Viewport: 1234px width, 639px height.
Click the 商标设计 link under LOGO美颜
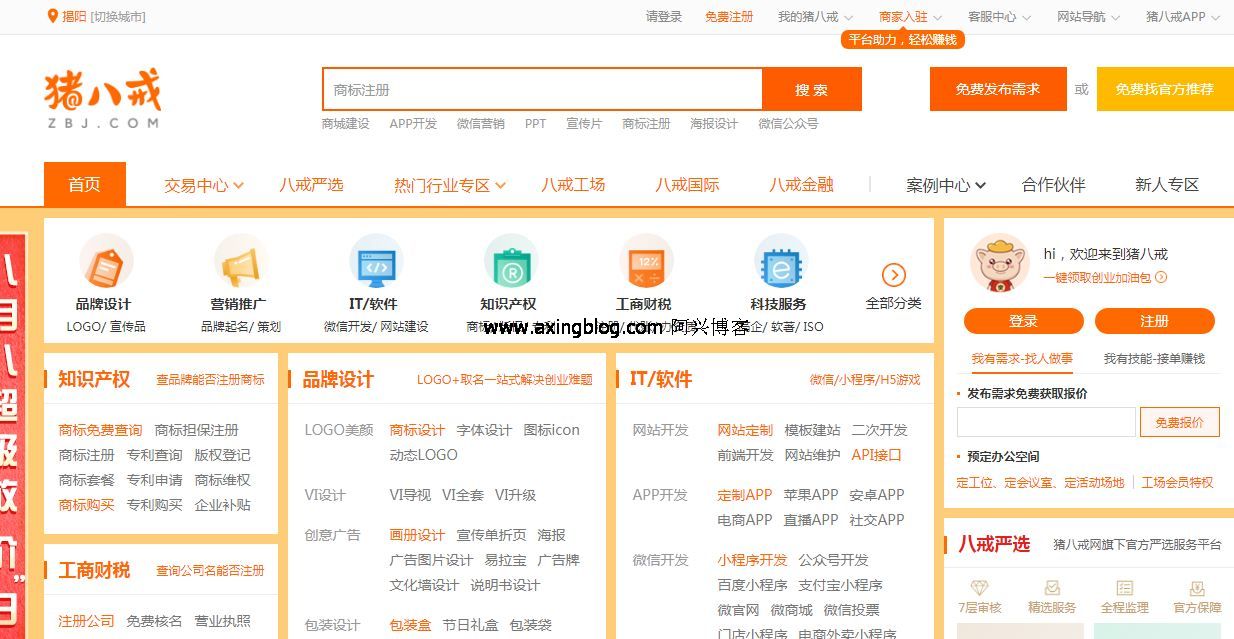[x=417, y=430]
